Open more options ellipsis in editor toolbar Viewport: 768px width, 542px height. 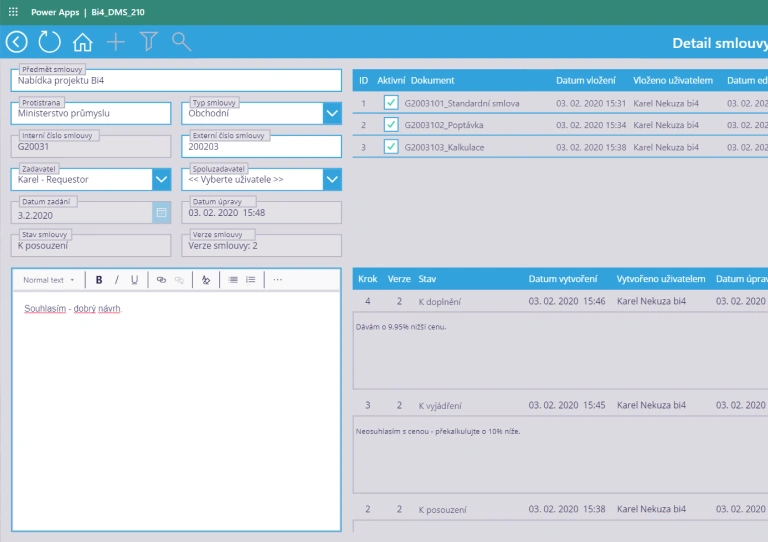[277, 280]
